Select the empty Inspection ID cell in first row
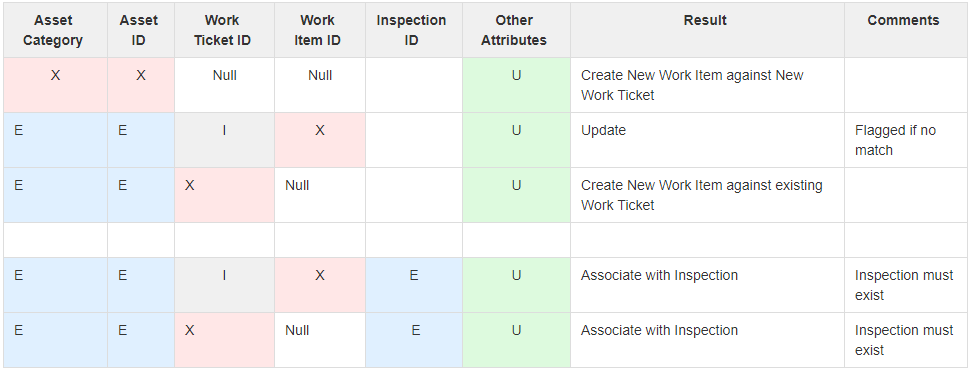This screenshot has height=368, width=968. pyautogui.click(x=414, y=85)
